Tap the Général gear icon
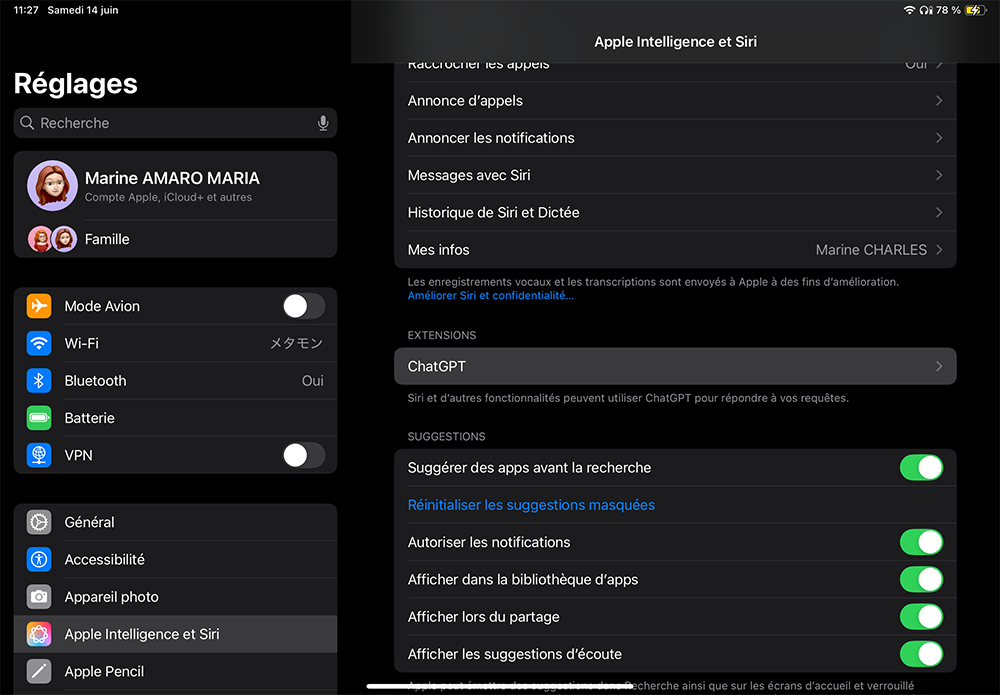This screenshot has height=695, width=1000. [x=39, y=522]
